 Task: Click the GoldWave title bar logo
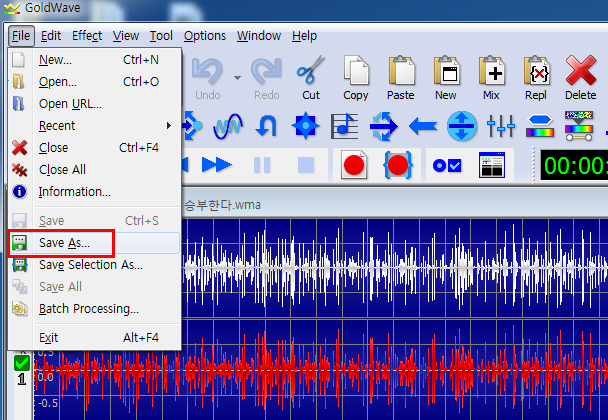pyautogui.click(x=12, y=8)
